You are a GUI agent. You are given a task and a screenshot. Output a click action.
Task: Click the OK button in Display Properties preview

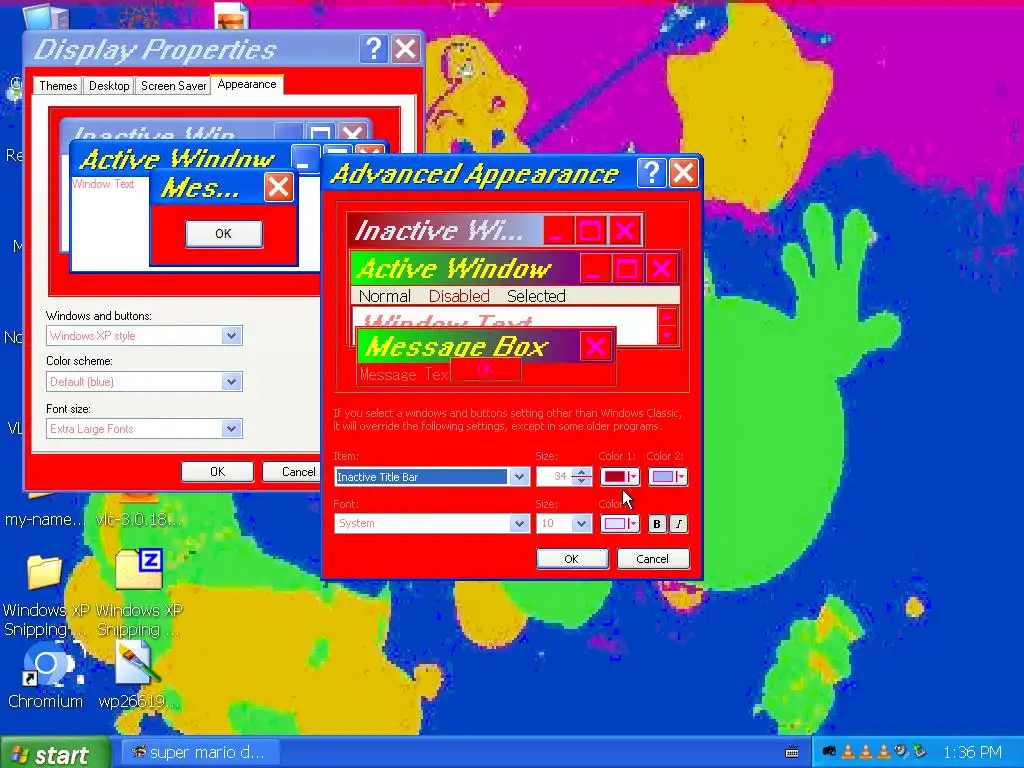click(224, 234)
